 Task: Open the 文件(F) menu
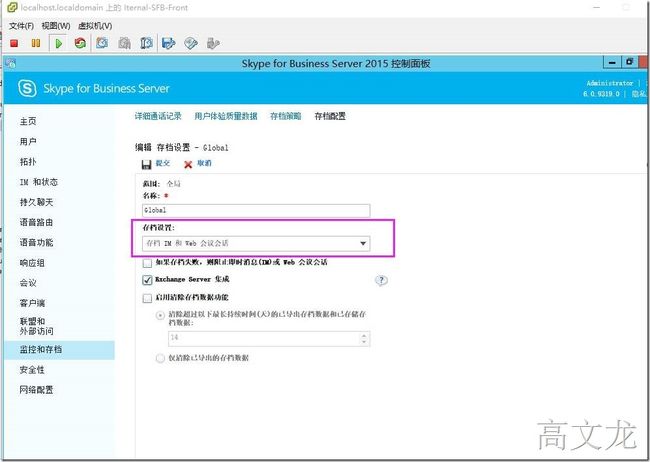click(x=22, y=26)
